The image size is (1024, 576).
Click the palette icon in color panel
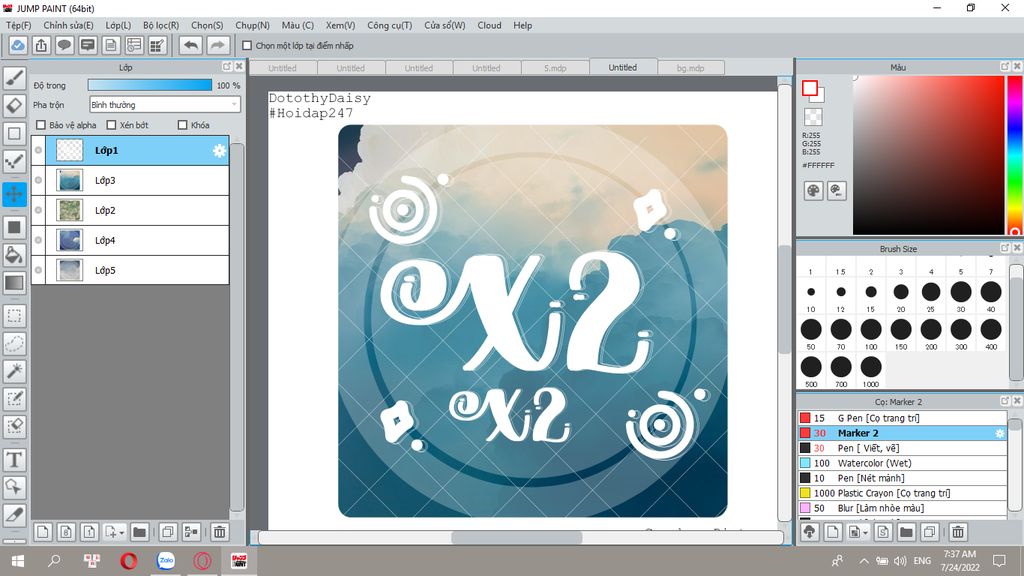(x=813, y=191)
